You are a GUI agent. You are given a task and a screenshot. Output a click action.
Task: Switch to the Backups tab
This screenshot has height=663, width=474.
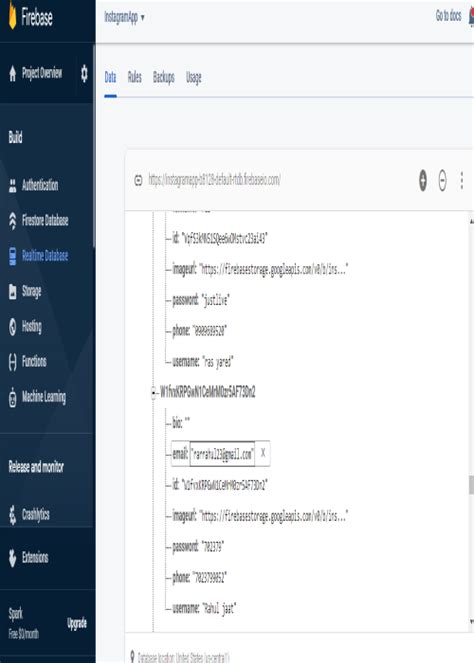click(x=164, y=77)
